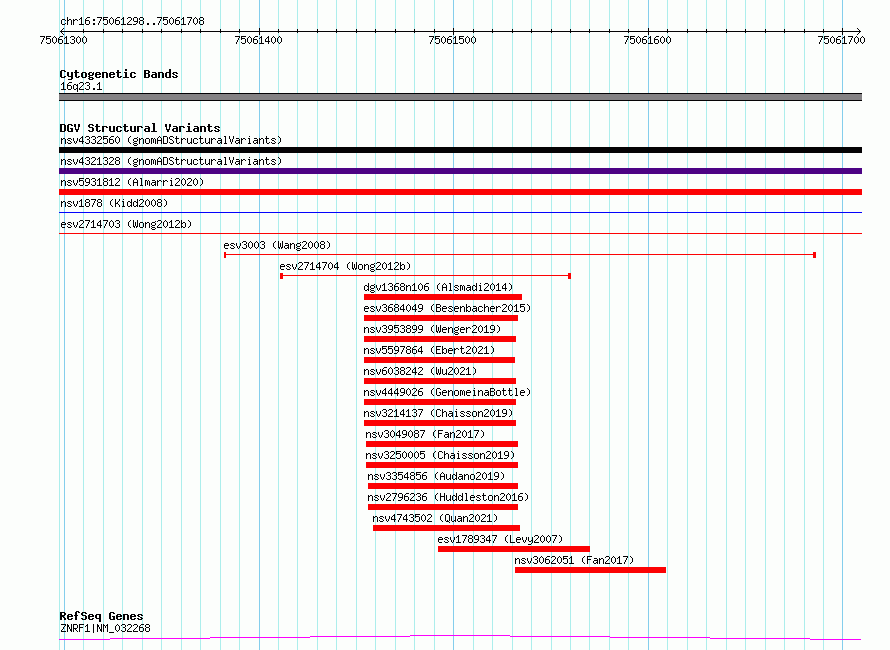Select nsv3062051 (Fan2017) label
Screen dimensions: 890x650
point(574,560)
